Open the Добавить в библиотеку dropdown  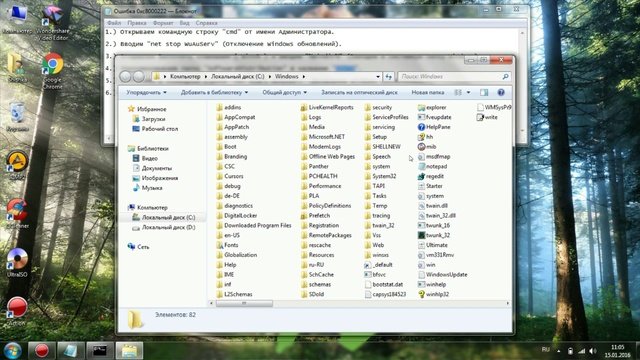[214, 93]
